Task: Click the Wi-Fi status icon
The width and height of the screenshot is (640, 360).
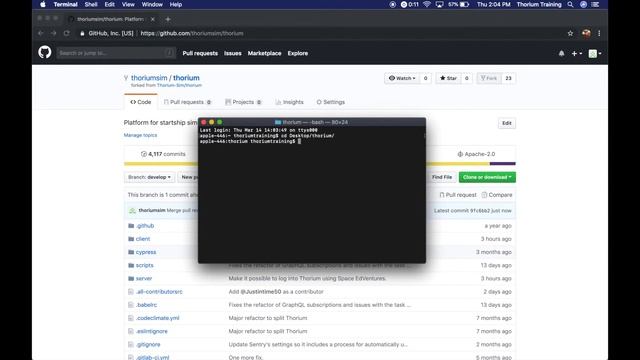Action: pos(427,4)
